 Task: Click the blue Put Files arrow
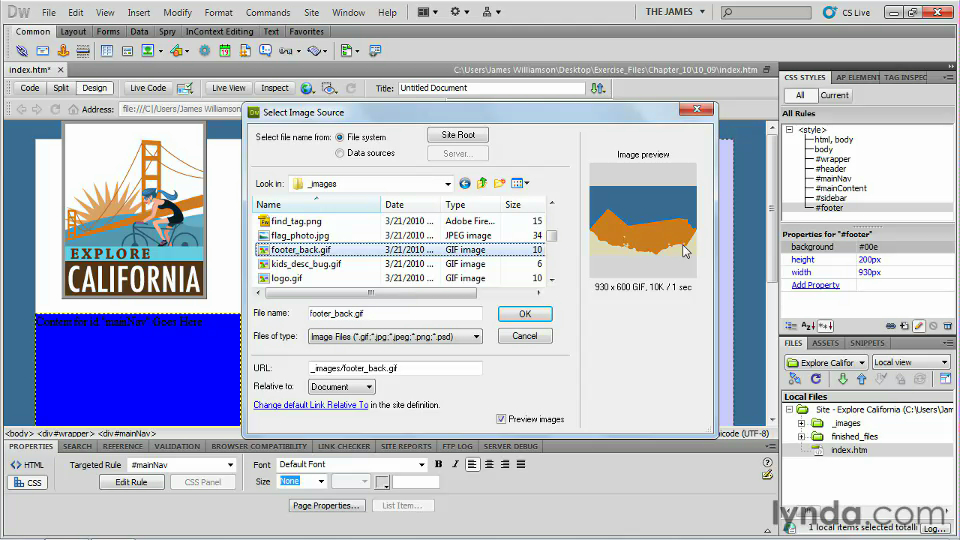click(861, 379)
